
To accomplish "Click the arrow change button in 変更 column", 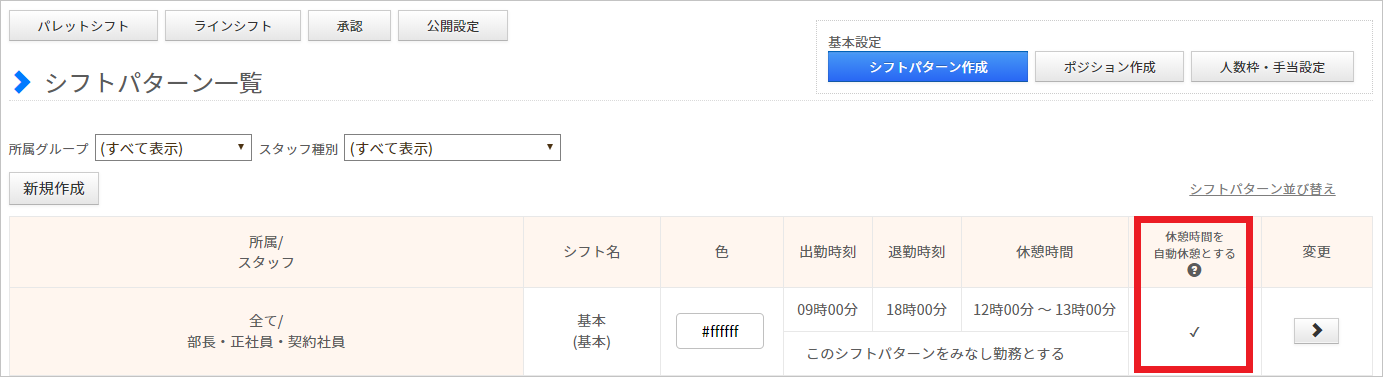I will point(1316,332).
